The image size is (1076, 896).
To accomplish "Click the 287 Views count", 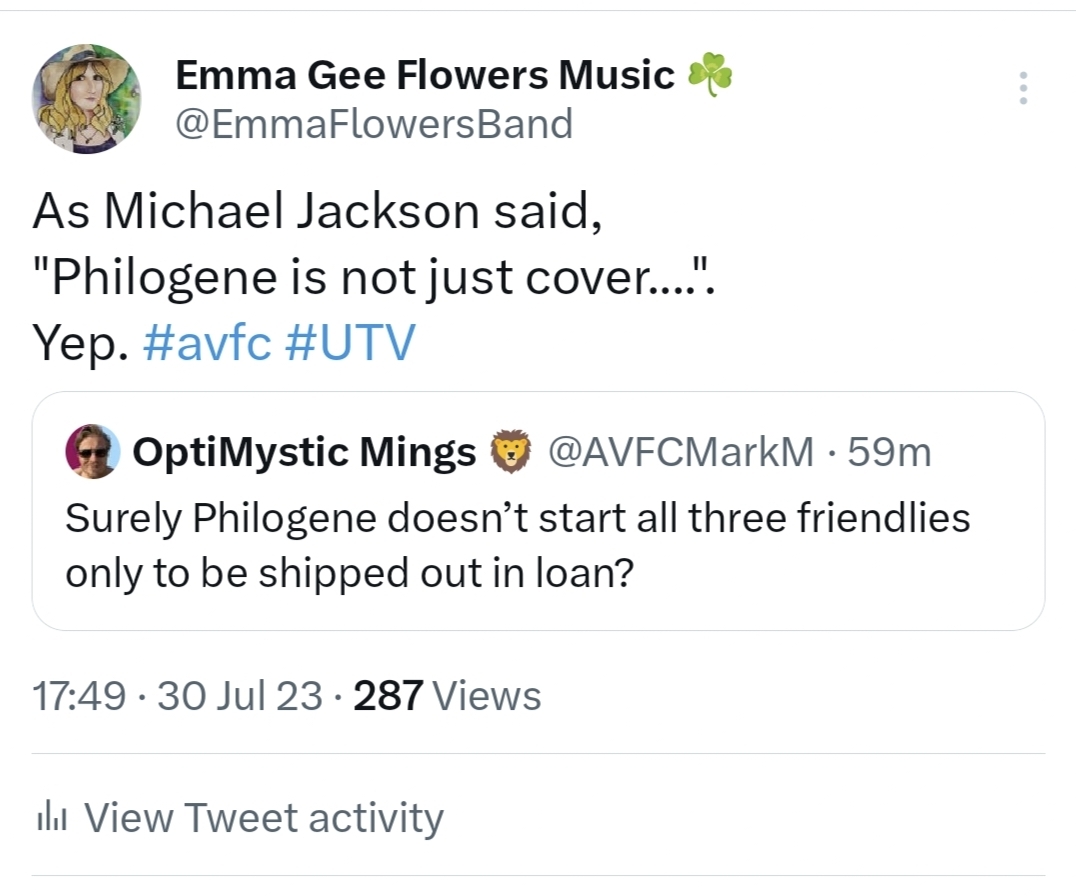I will coord(447,696).
